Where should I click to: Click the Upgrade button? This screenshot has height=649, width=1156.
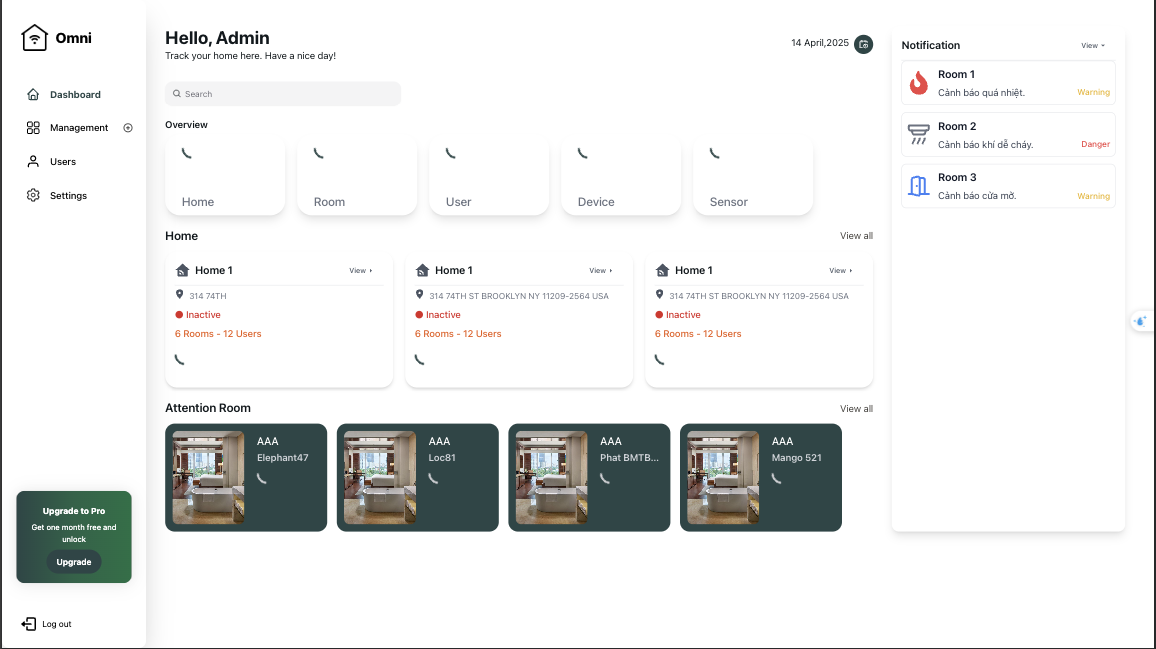(x=74, y=562)
